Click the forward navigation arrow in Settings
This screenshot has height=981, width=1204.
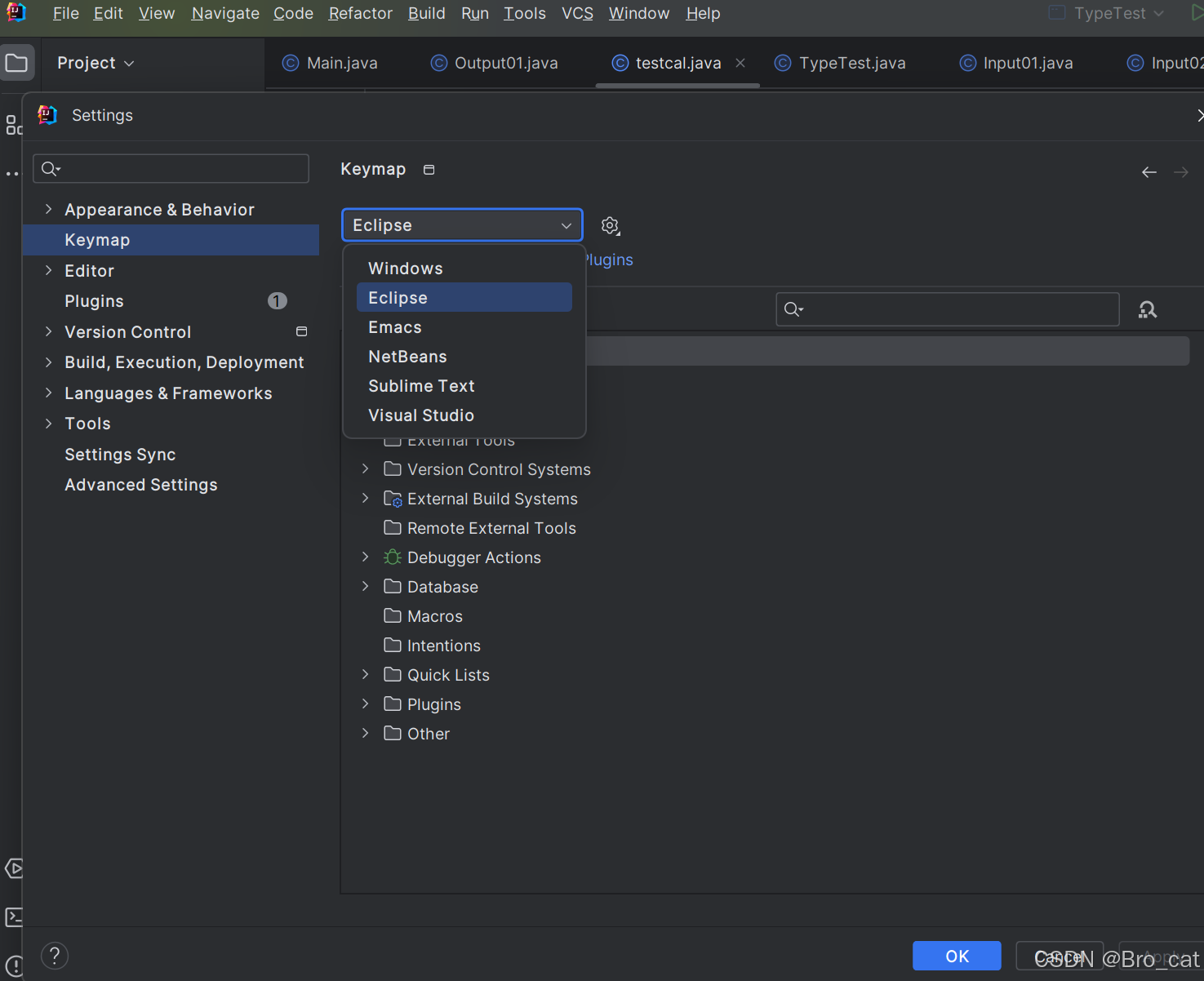point(1181,172)
